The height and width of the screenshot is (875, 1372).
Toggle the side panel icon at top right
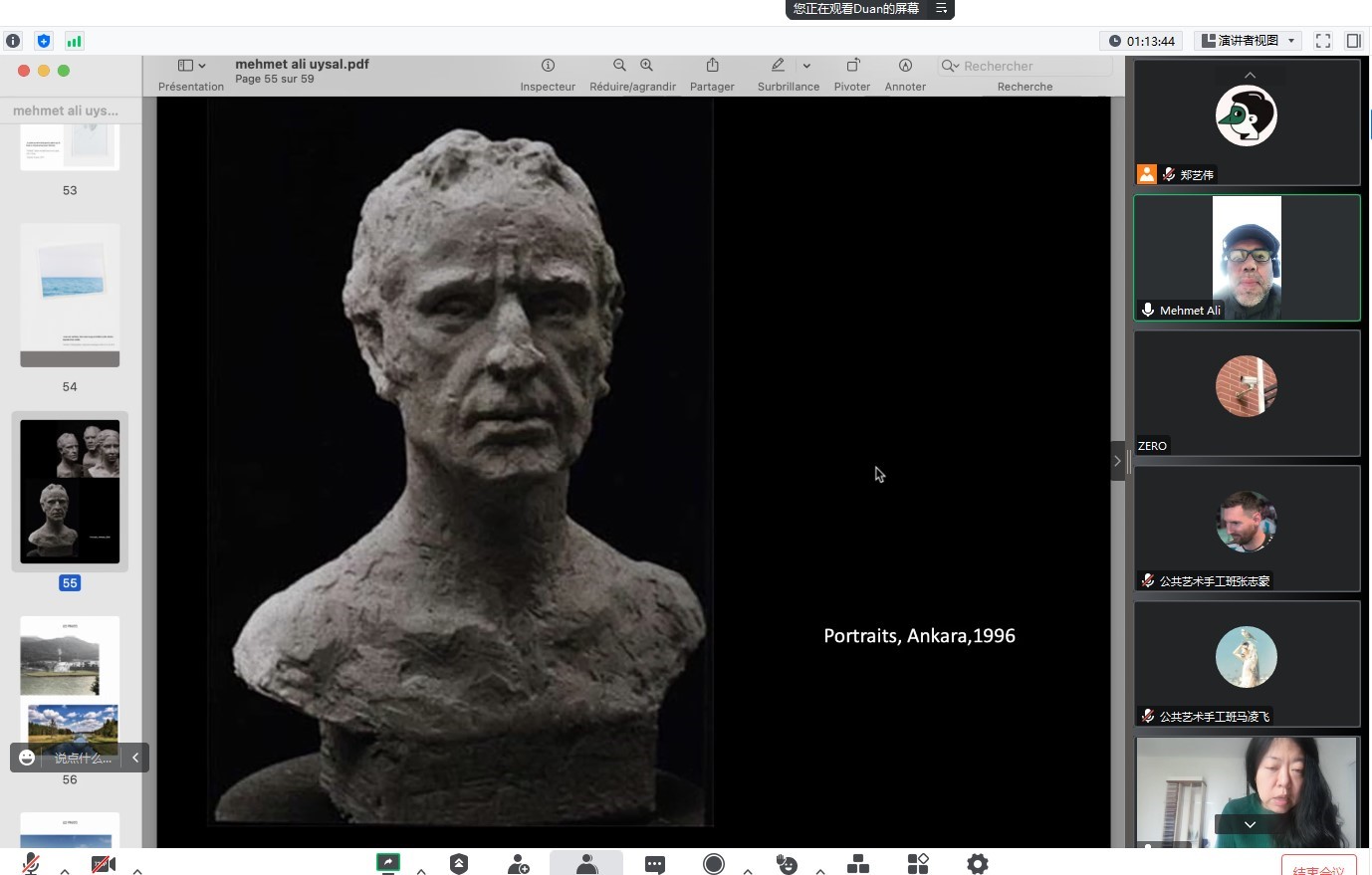coord(1353,41)
